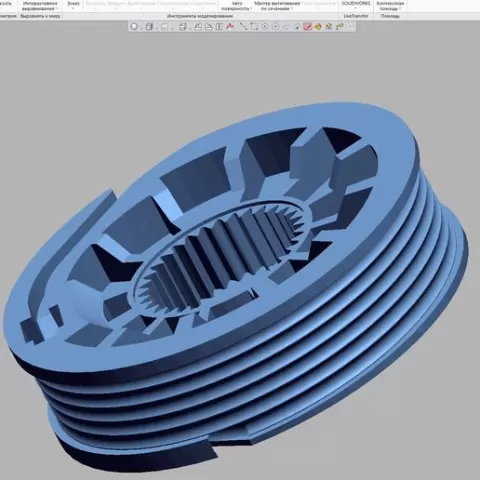Screen dimensions: 480x480
Task: Expand the Мастер вытягивания по сечениям dropdown
Action: coord(277,6)
